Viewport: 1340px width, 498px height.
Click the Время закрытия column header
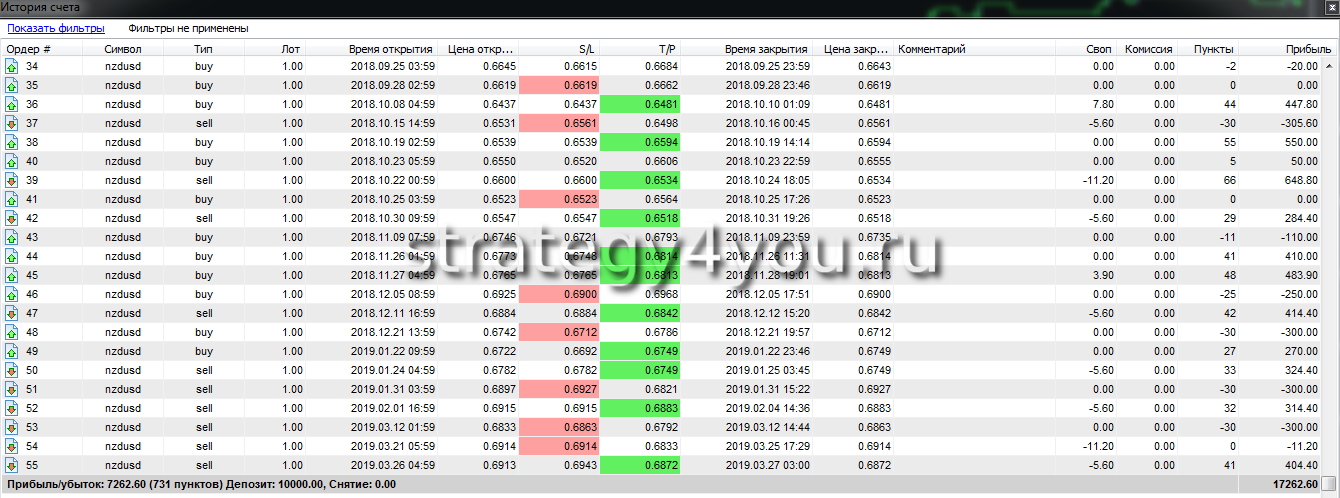[766, 48]
